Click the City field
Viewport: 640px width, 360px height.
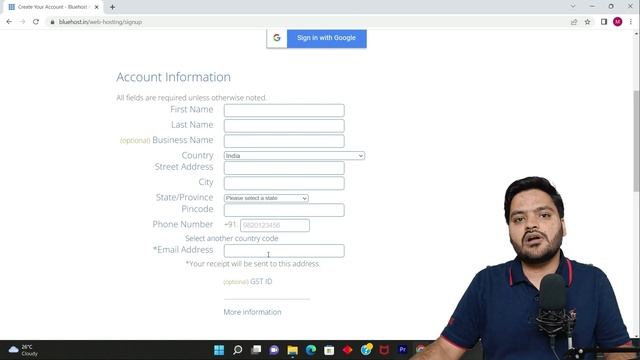point(284,183)
